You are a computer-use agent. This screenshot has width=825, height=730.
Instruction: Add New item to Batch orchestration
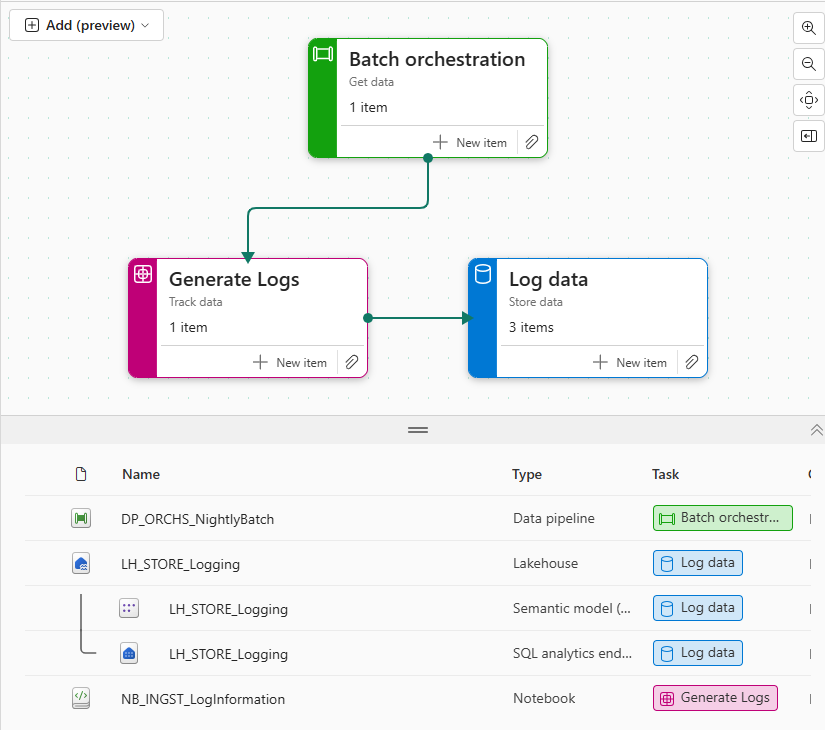tap(470, 143)
